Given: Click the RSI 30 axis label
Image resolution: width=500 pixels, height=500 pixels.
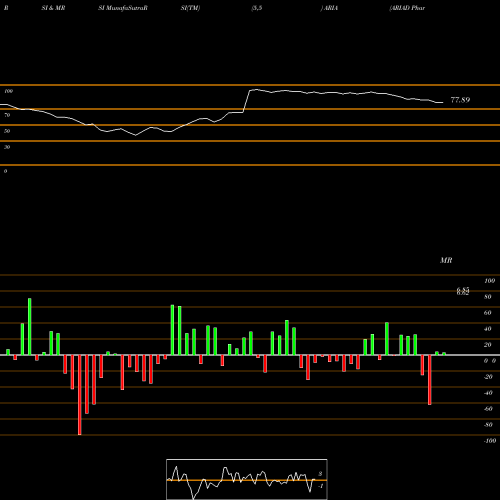Looking at the screenshot, I should [7, 147].
